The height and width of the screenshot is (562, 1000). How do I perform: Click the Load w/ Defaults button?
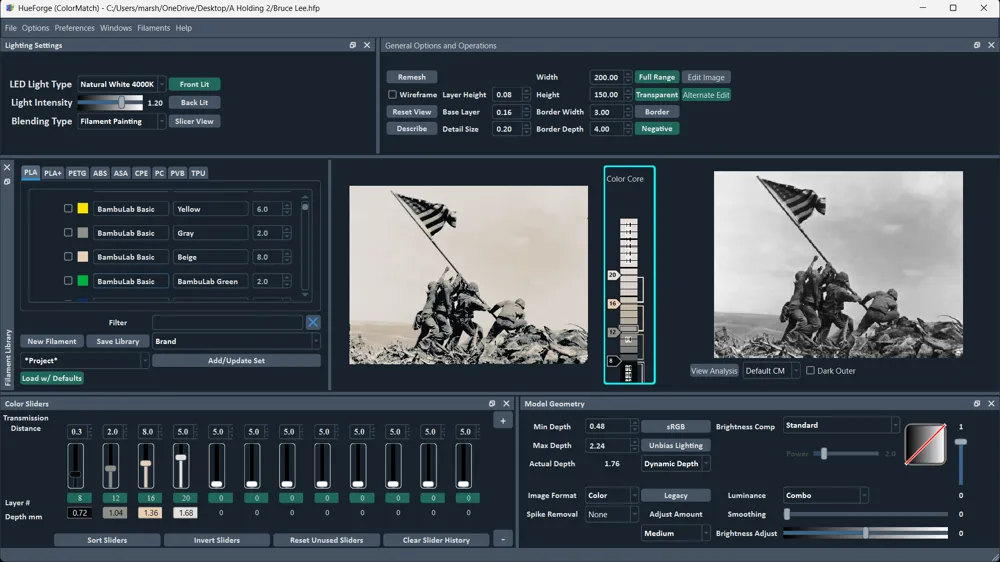(52, 378)
